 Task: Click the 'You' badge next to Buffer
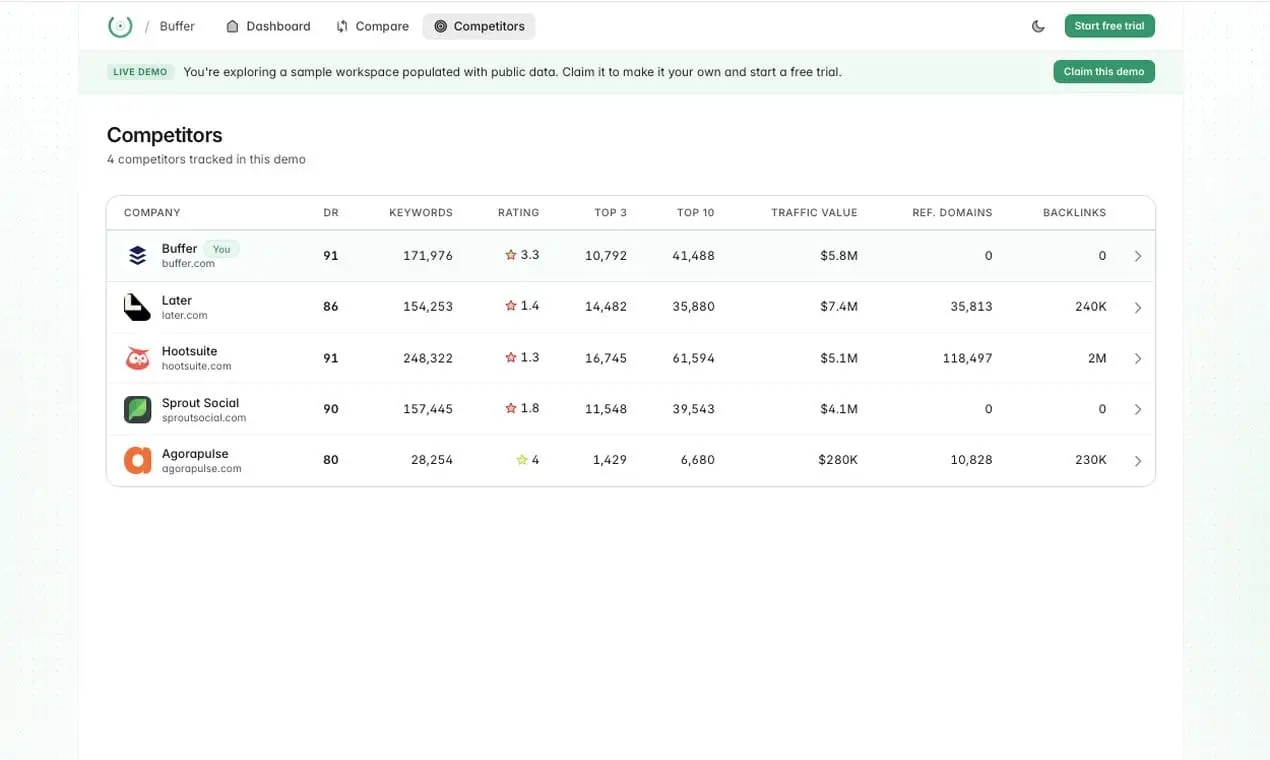[222, 249]
